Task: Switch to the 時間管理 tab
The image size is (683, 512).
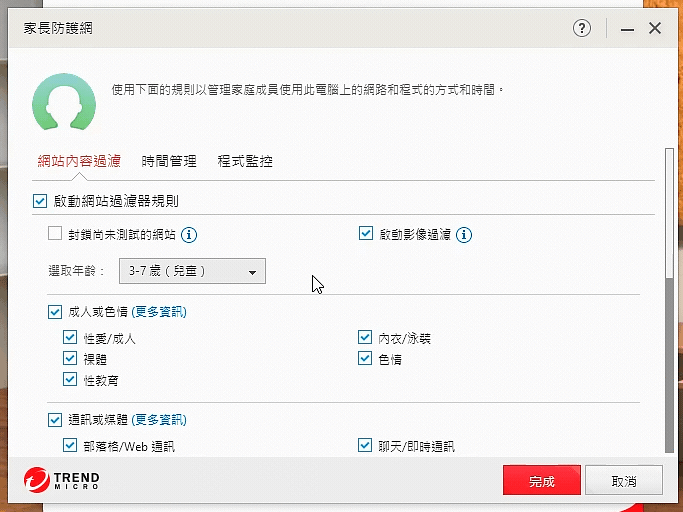Action: click(169, 161)
